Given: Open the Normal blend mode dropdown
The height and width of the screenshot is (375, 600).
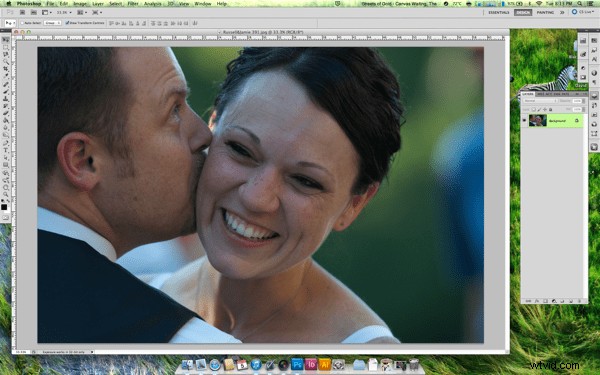Looking at the screenshot, I should coord(540,101).
